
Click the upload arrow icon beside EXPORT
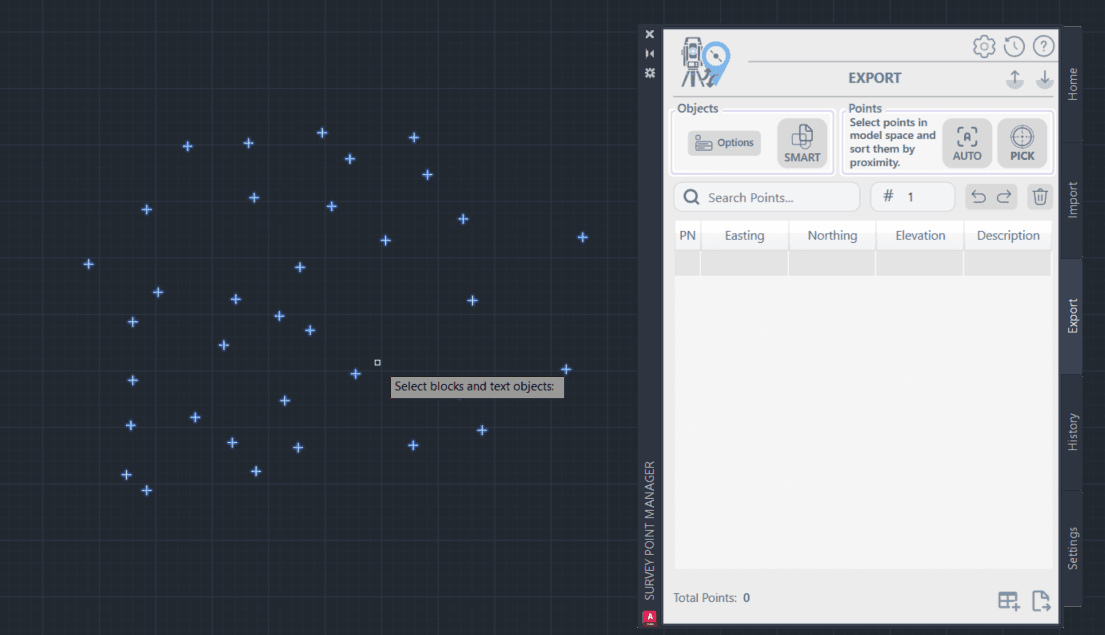tap(1015, 79)
